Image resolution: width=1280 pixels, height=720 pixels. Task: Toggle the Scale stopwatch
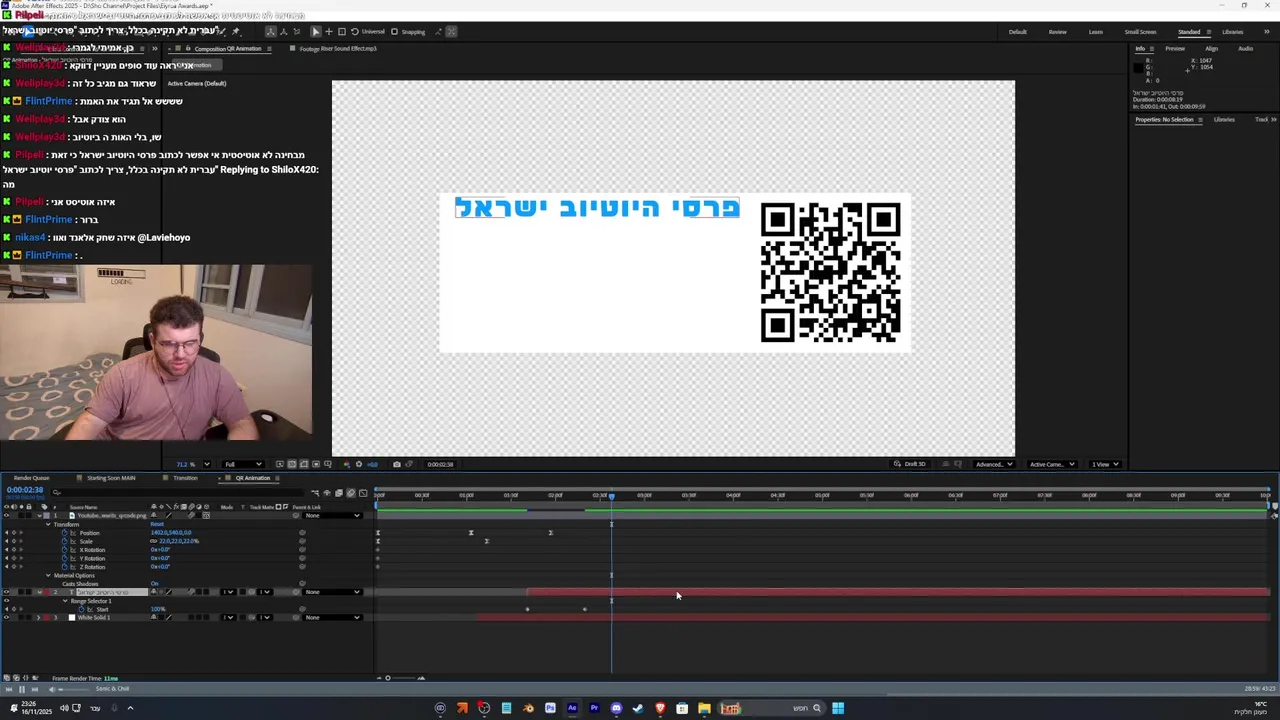(65, 541)
